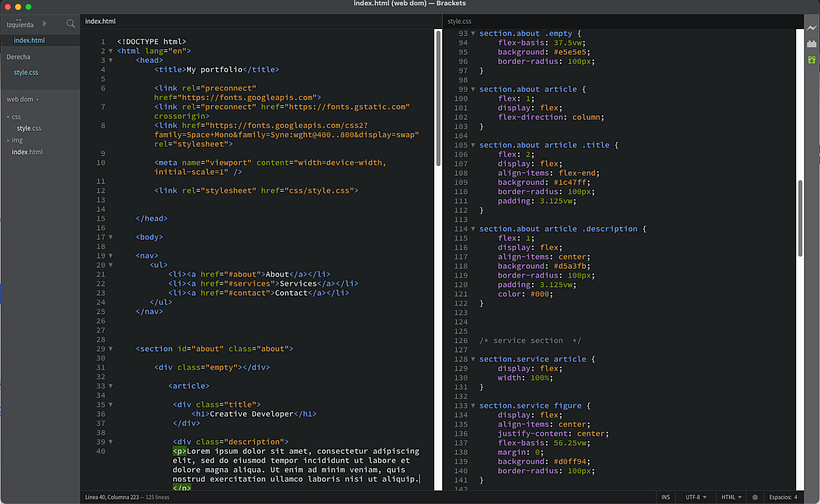Open the UTF-8 encoding dropdown
The width and height of the screenshot is (820, 504).
[696, 497]
